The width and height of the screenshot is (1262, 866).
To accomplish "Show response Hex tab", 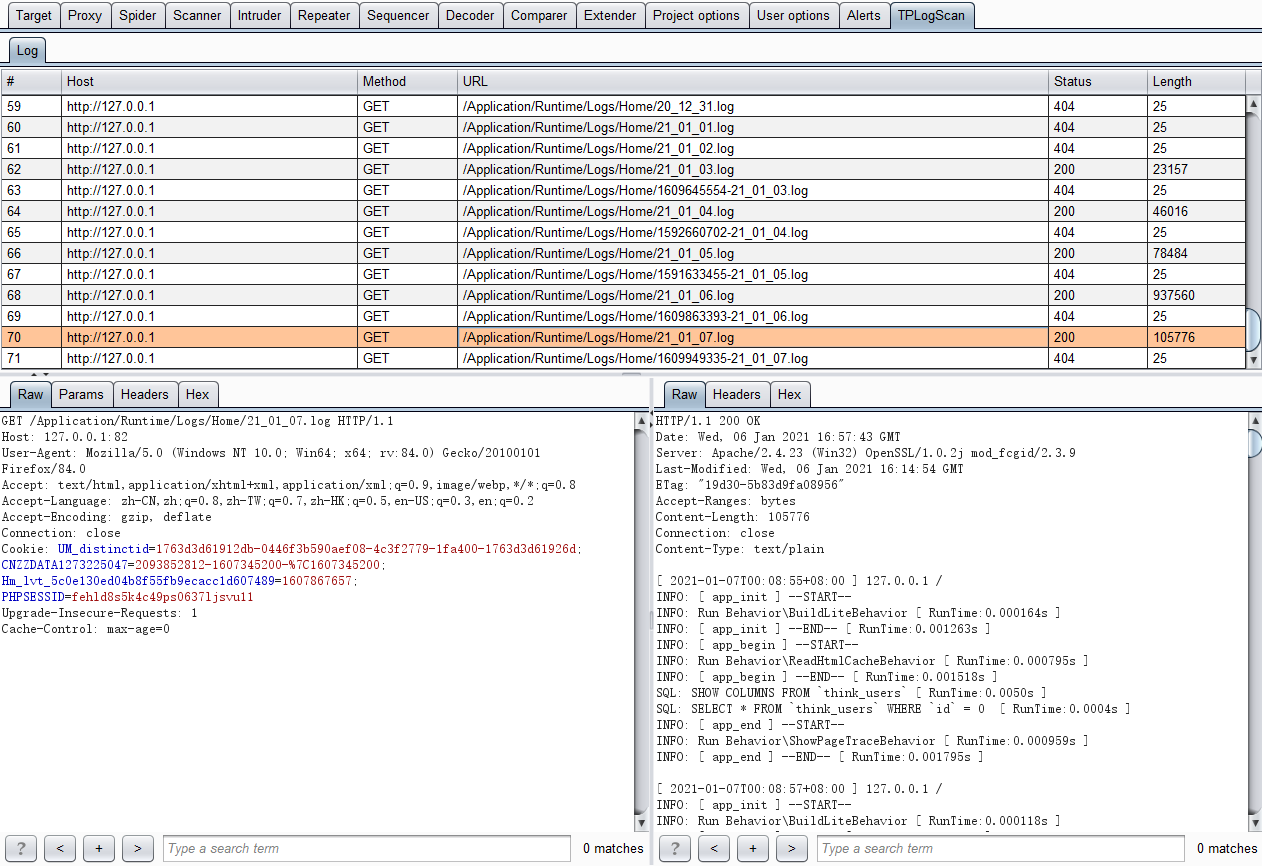I will click(790, 394).
